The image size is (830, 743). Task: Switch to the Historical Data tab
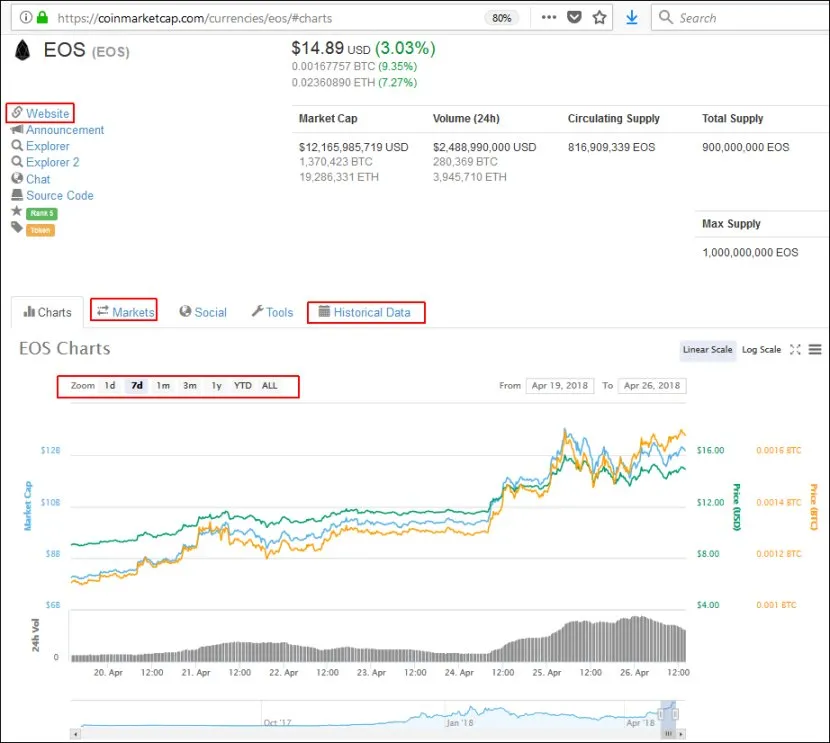click(x=365, y=312)
